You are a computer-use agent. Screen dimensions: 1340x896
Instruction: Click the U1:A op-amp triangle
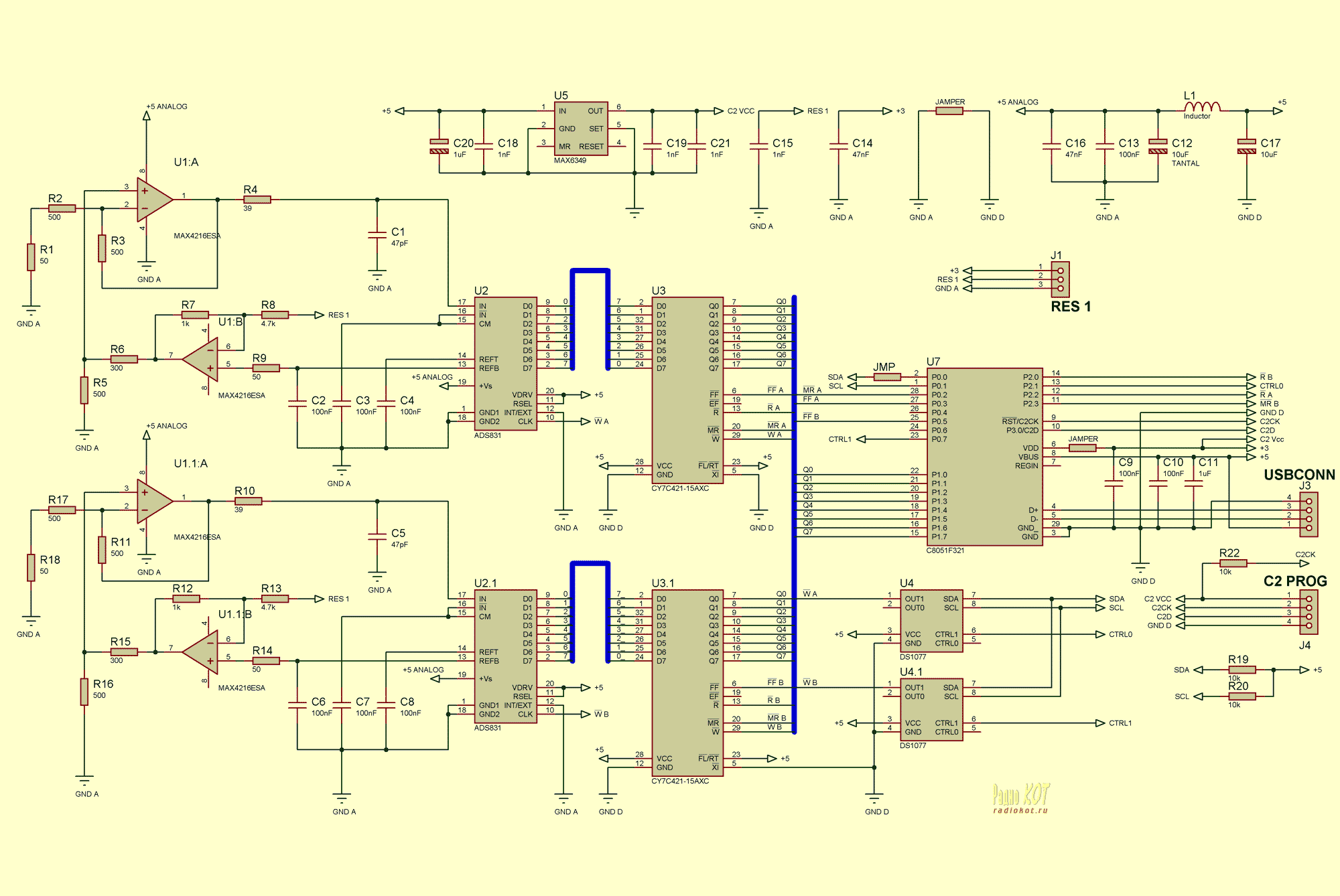click(155, 200)
